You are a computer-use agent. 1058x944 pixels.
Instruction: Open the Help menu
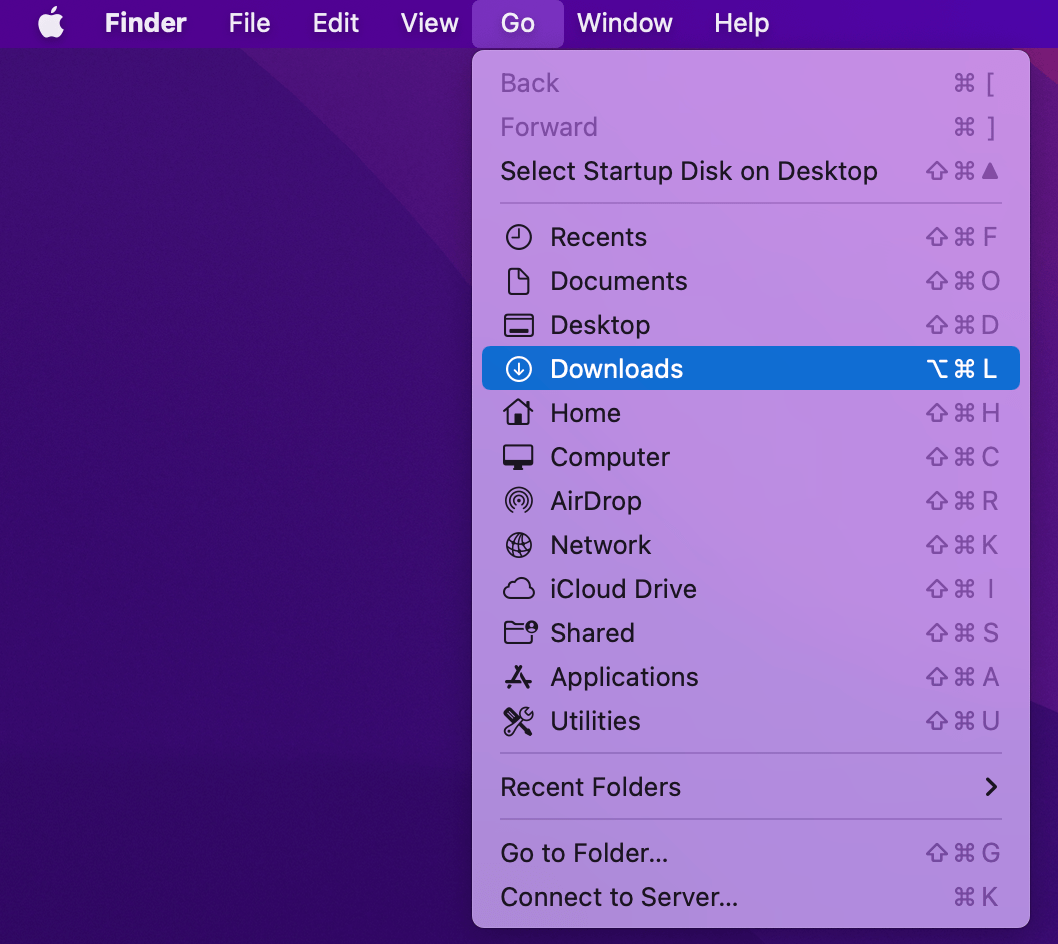742,23
